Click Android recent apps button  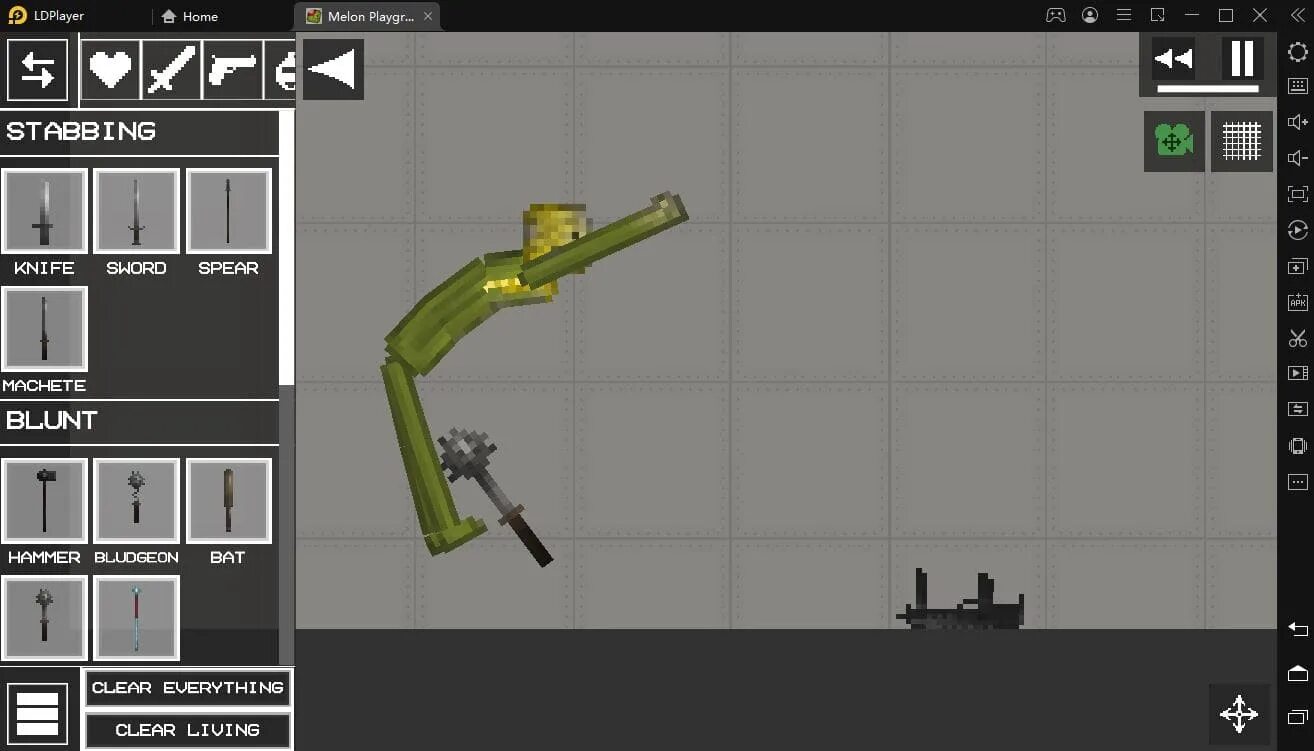(1297, 716)
